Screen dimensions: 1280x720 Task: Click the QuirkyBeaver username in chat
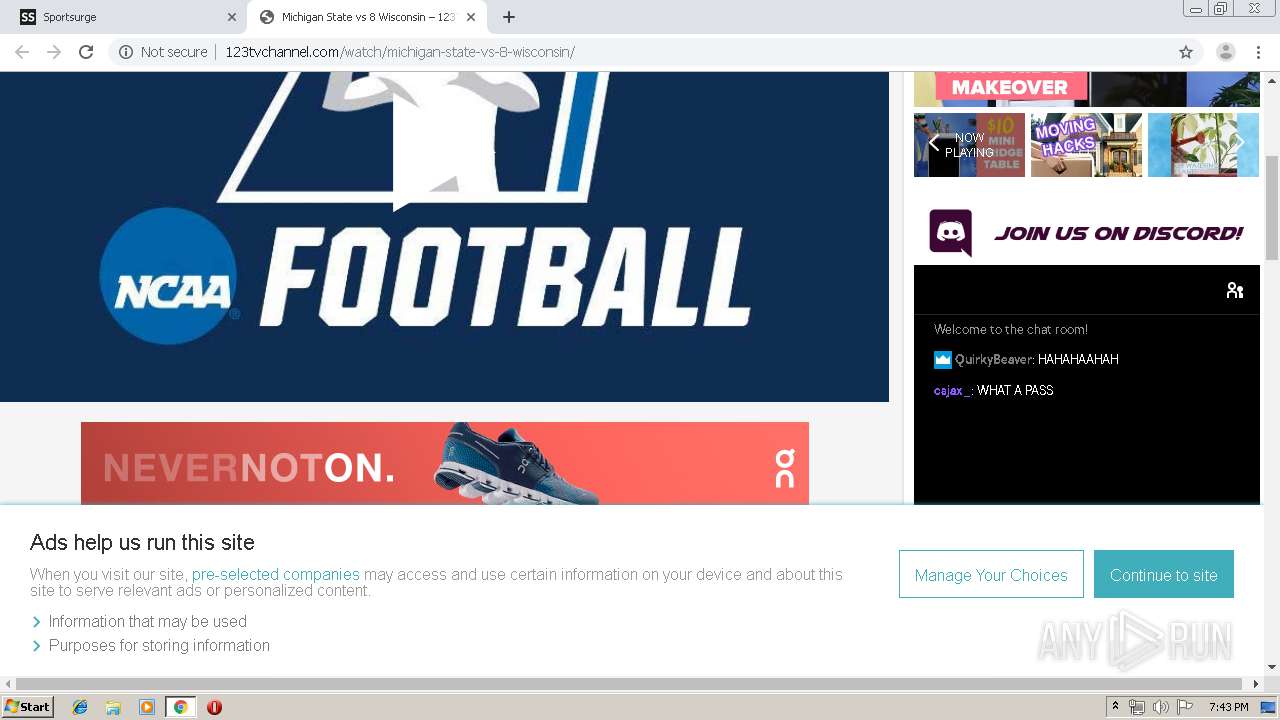pos(994,359)
